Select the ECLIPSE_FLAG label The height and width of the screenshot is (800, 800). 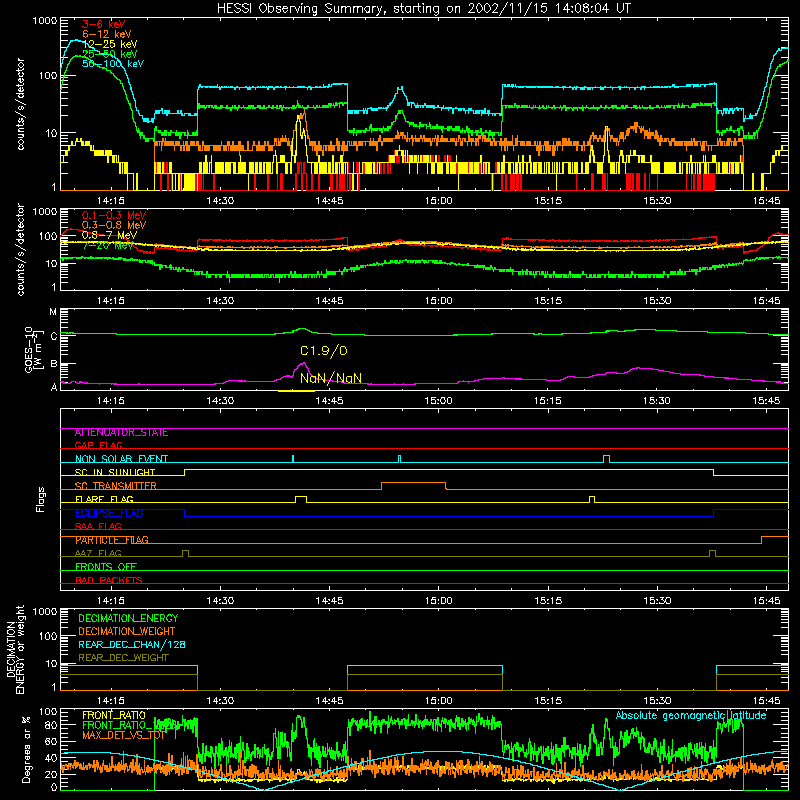click(x=109, y=513)
